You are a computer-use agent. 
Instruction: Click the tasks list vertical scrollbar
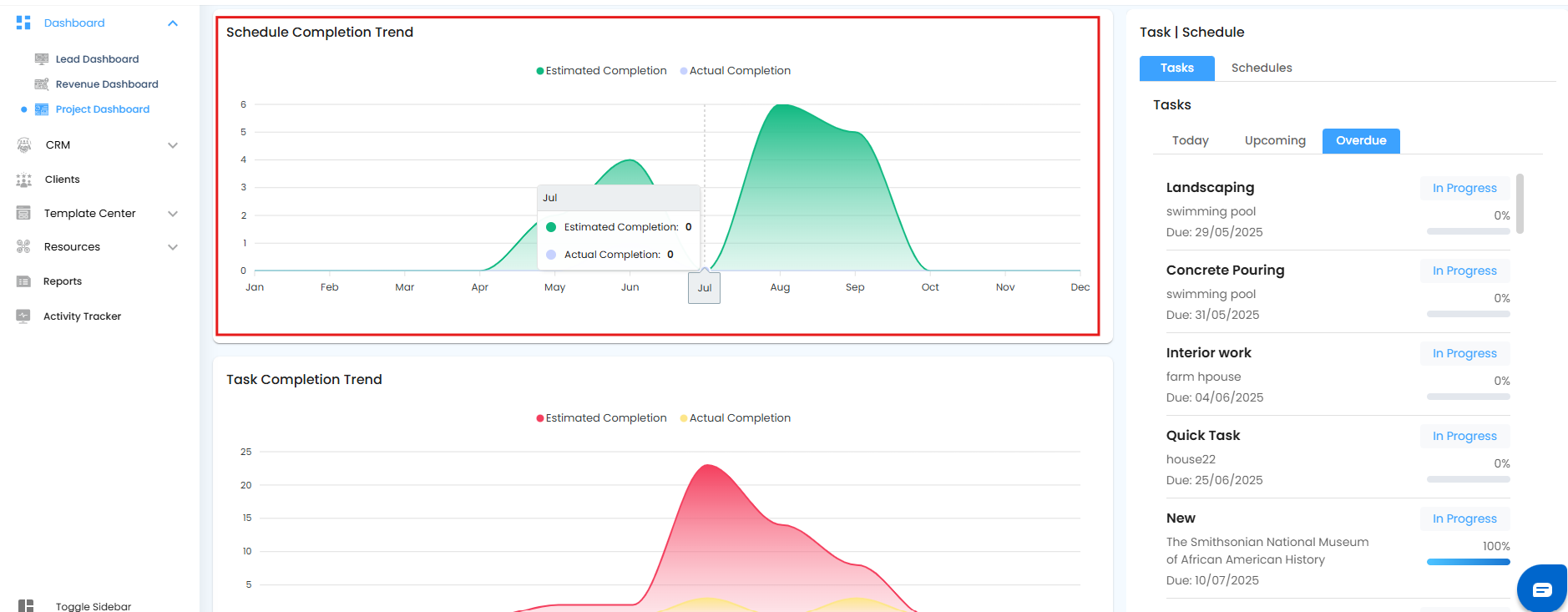pos(1520,204)
